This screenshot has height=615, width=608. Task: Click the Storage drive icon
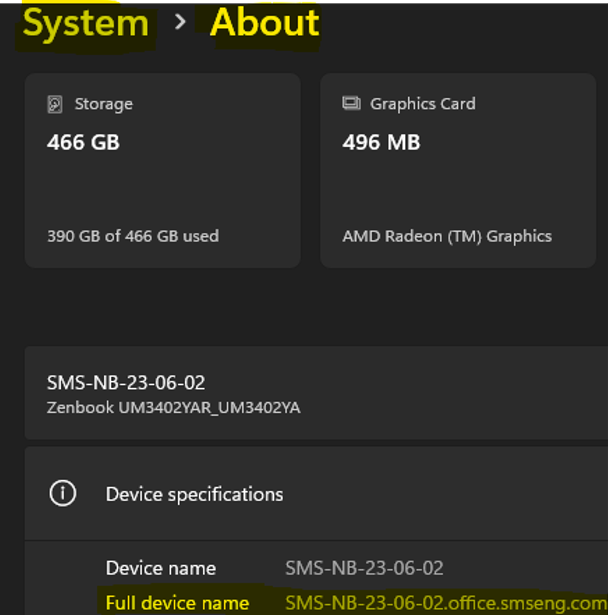[55, 104]
